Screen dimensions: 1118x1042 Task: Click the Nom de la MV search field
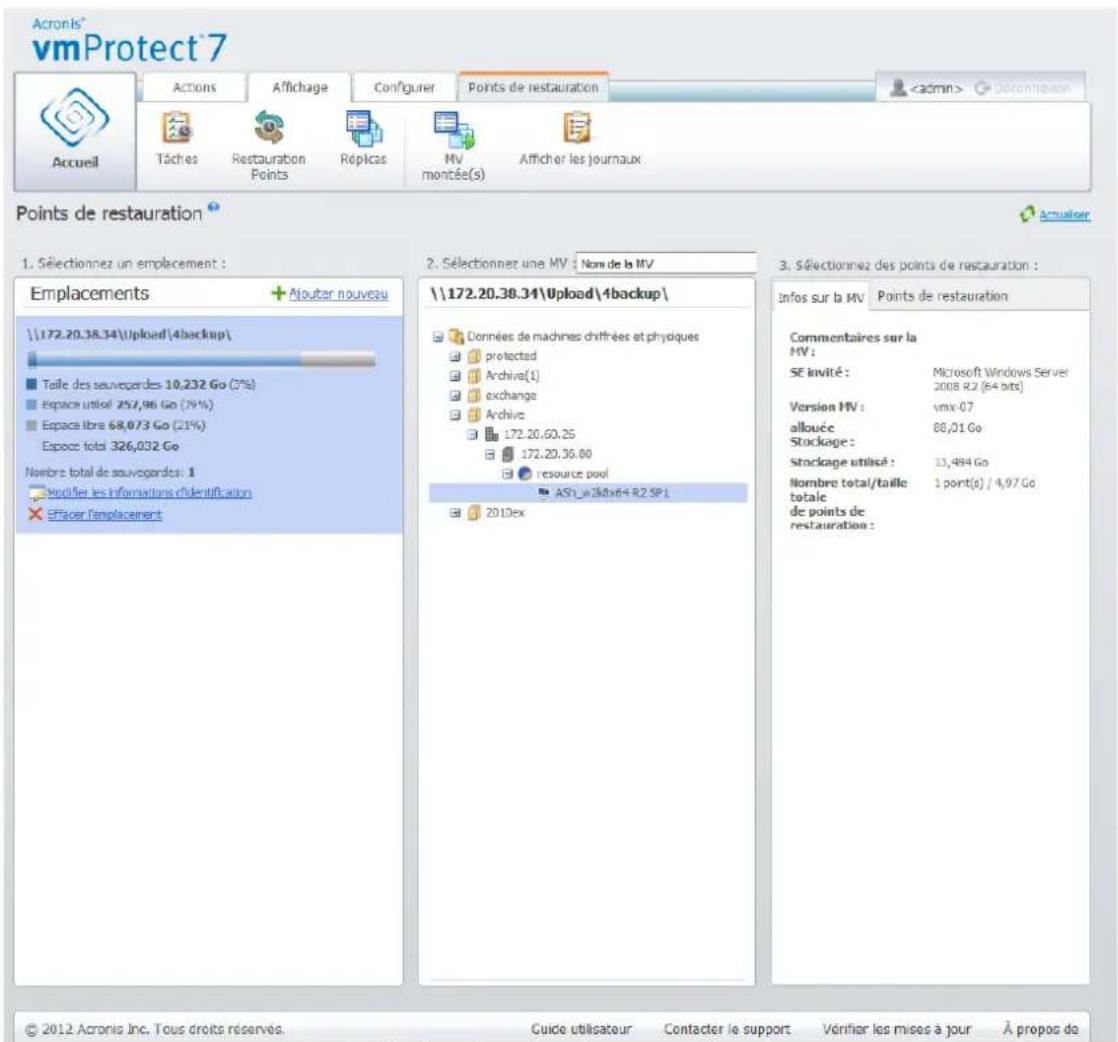pyautogui.click(x=666, y=263)
